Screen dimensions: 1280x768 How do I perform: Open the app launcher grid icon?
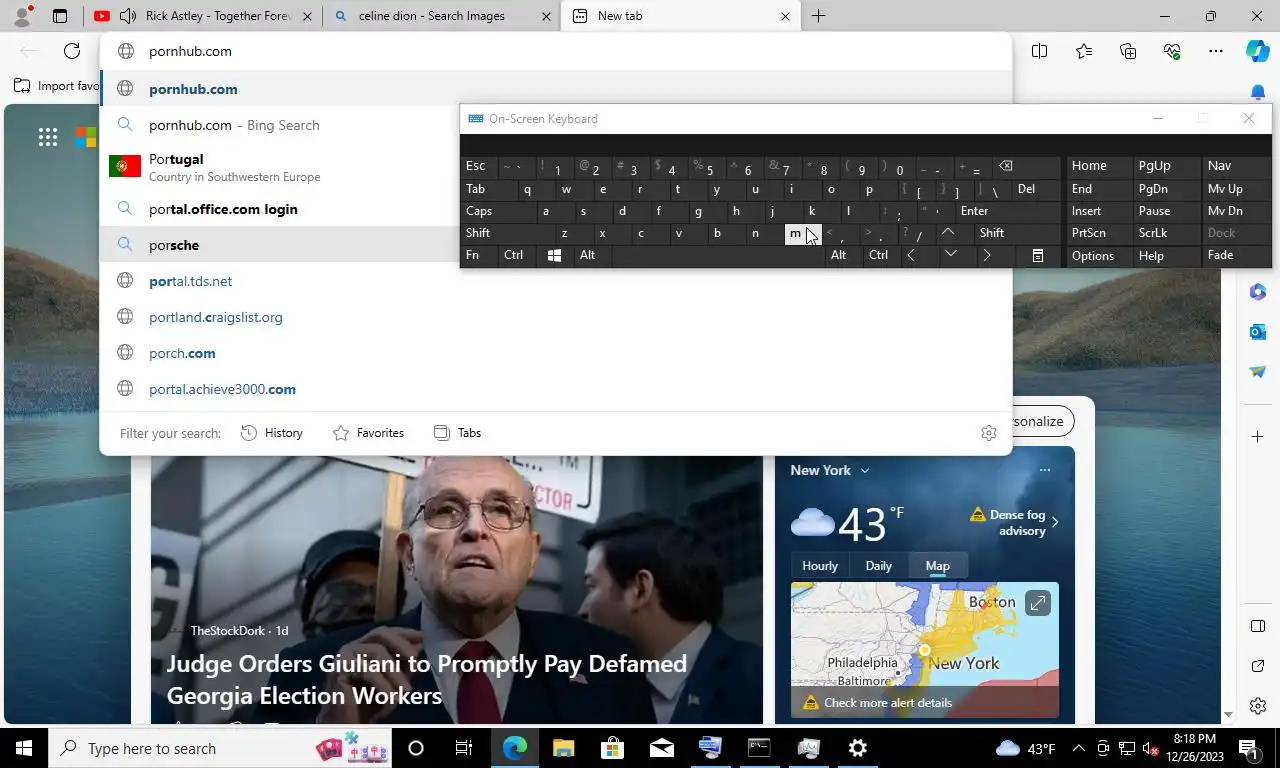pos(47,137)
